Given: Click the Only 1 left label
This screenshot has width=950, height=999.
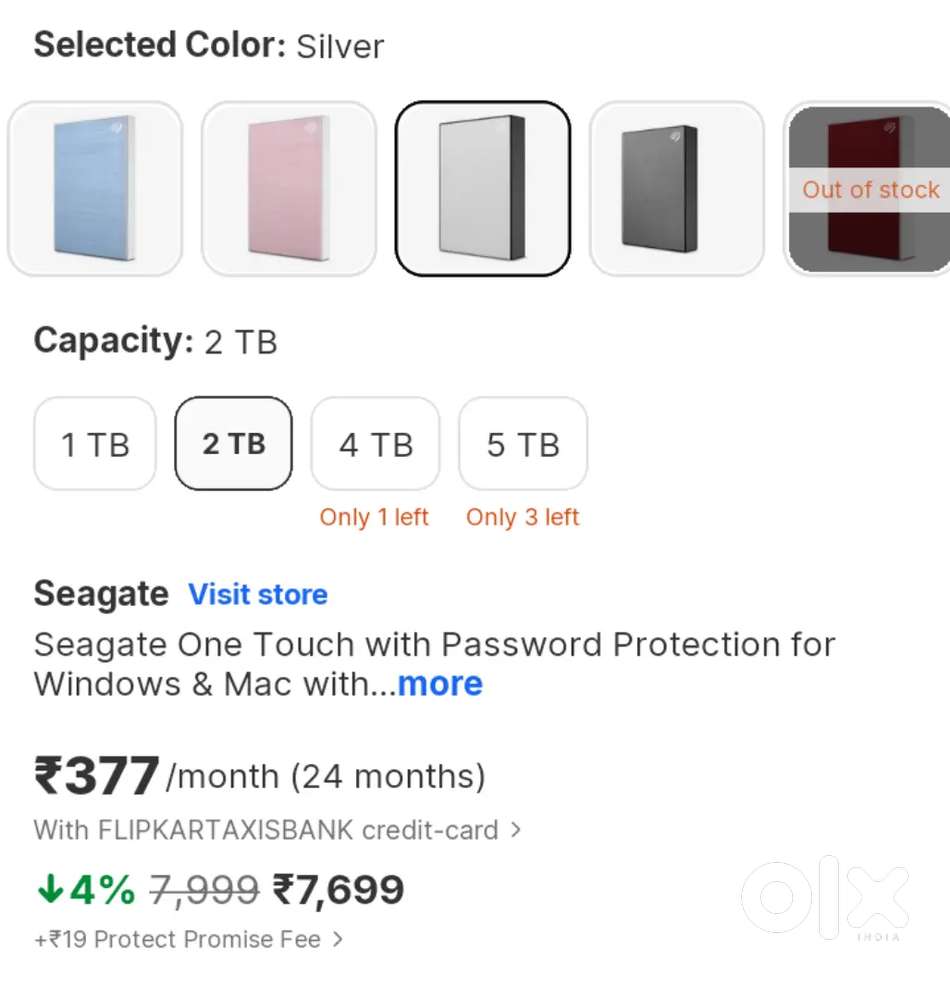Looking at the screenshot, I should coord(374,517).
